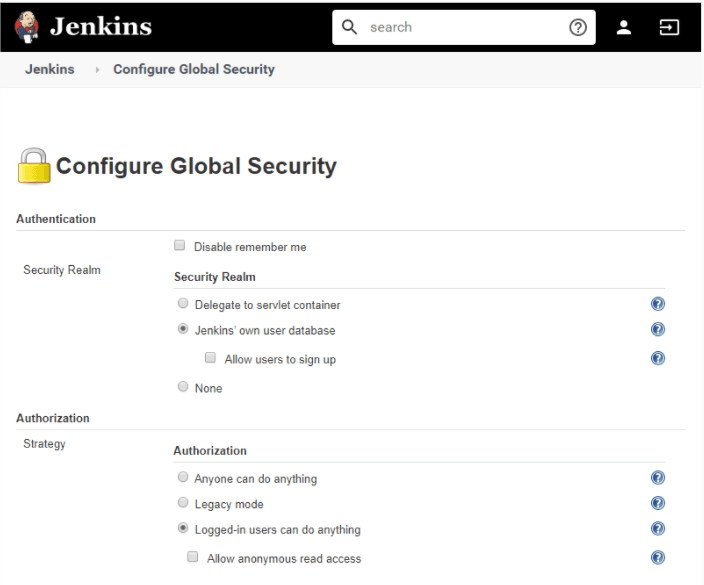
Task: Click the log out icon
Action: tap(669, 28)
